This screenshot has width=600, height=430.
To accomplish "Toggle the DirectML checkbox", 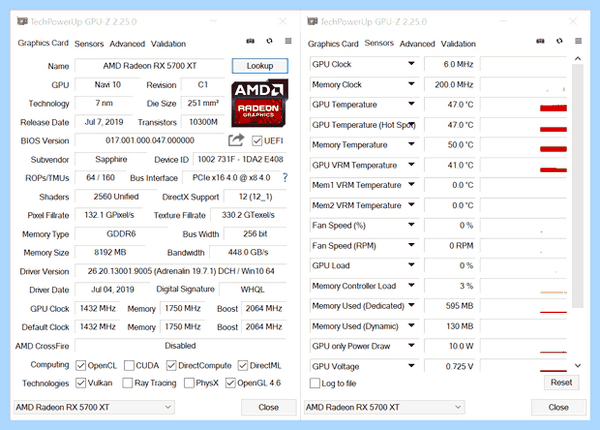I will [x=243, y=365].
